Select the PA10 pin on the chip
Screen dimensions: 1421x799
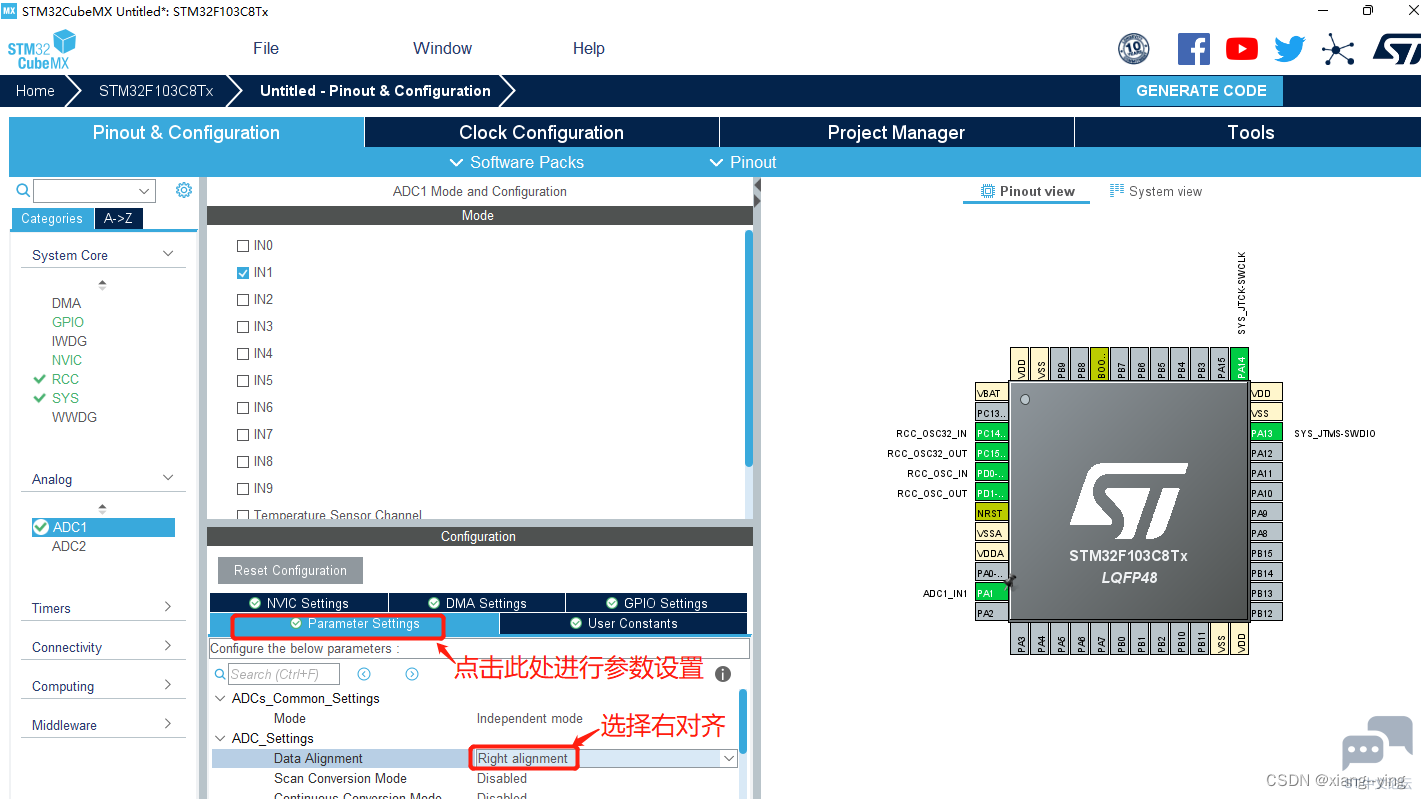click(1266, 493)
